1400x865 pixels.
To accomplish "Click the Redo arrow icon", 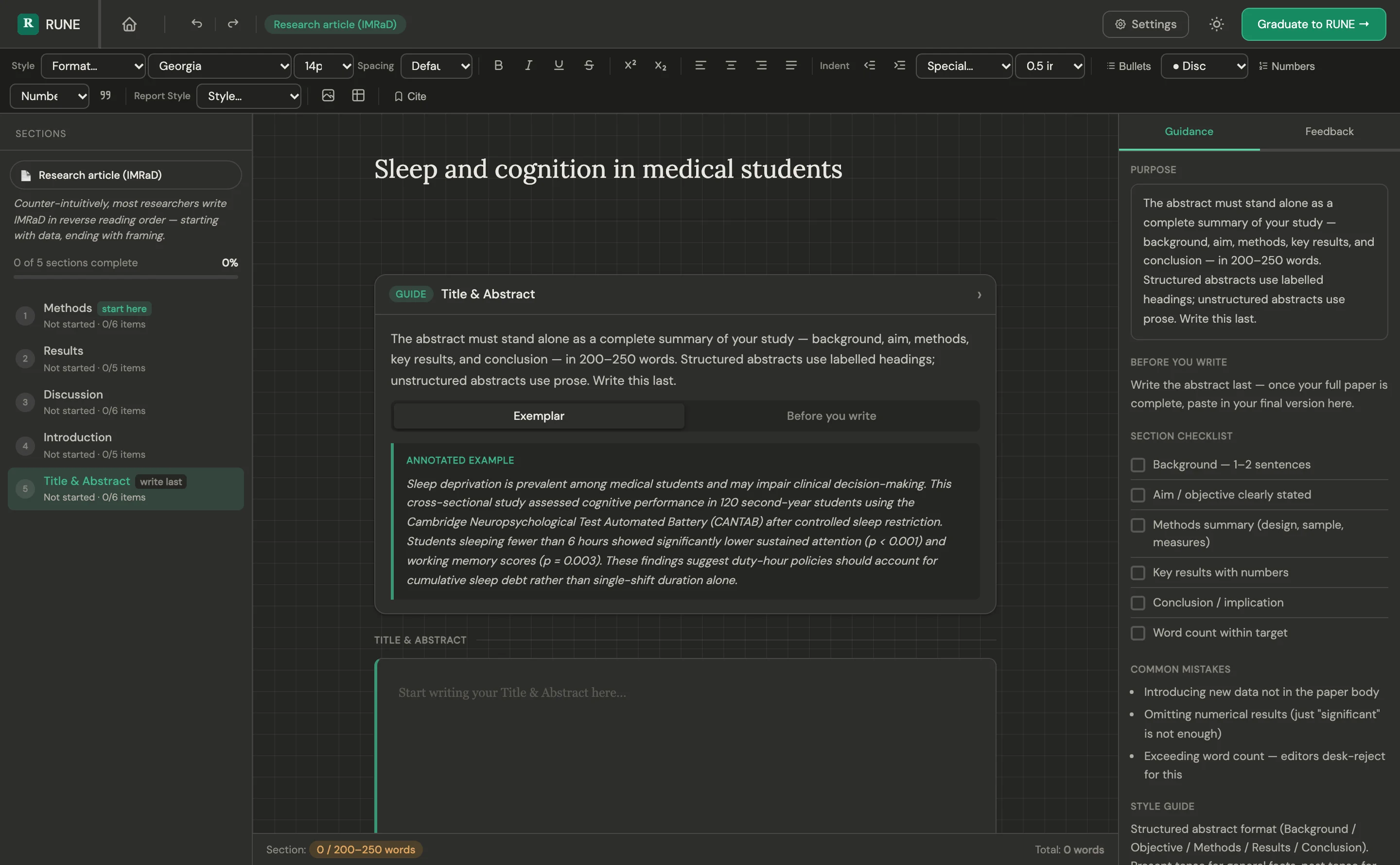I will click(x=233, y=24).
